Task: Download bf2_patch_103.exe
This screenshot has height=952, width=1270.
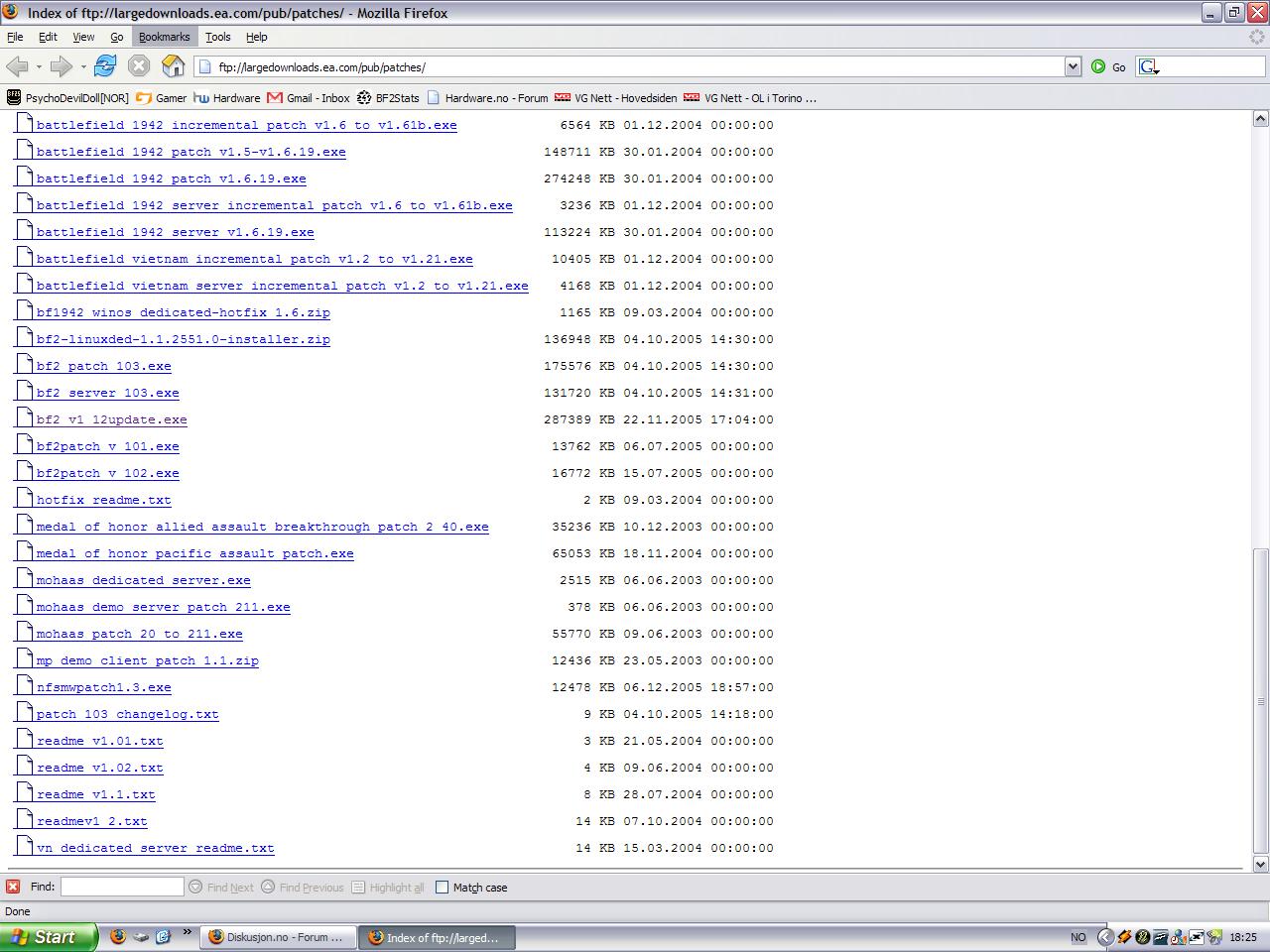Action: pyautogui.click(x=103, y=366)
